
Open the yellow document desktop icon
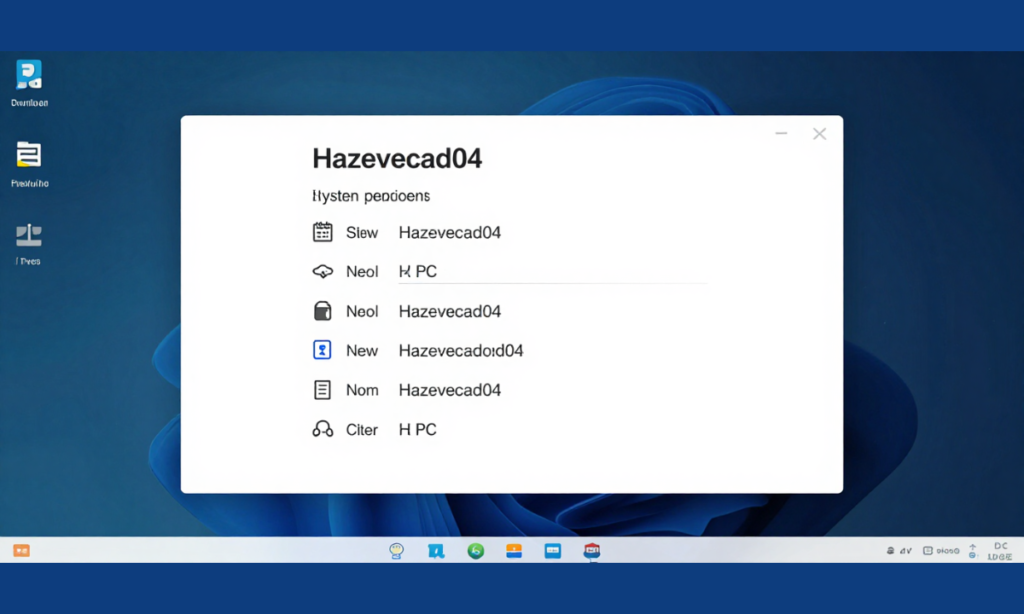click(x=29, y=155)
